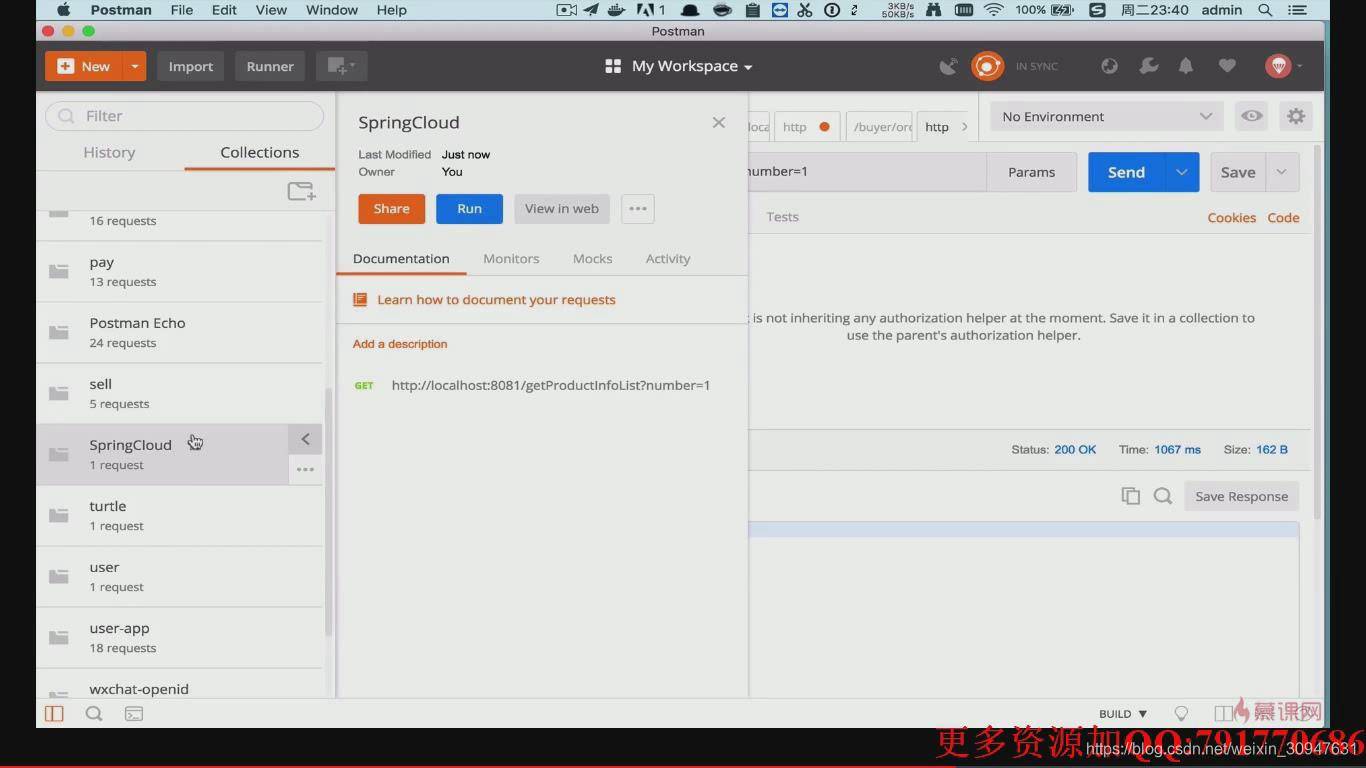Screen dimensions: 1366x768
Task: Open the settings wrench icon in header
Action: 1148,66
